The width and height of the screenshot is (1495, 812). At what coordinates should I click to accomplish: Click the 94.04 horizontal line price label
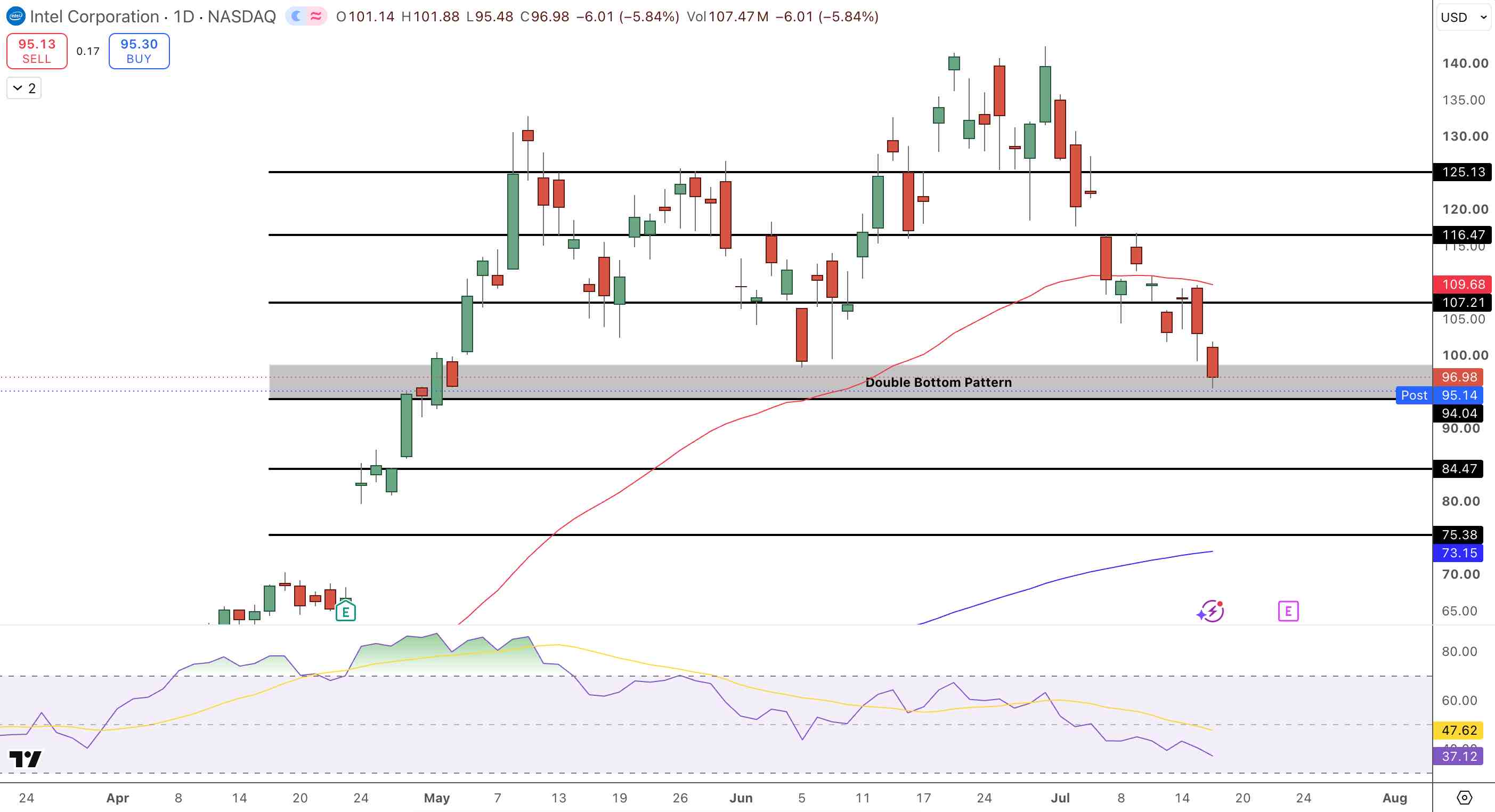click(x=1459, y=413)
